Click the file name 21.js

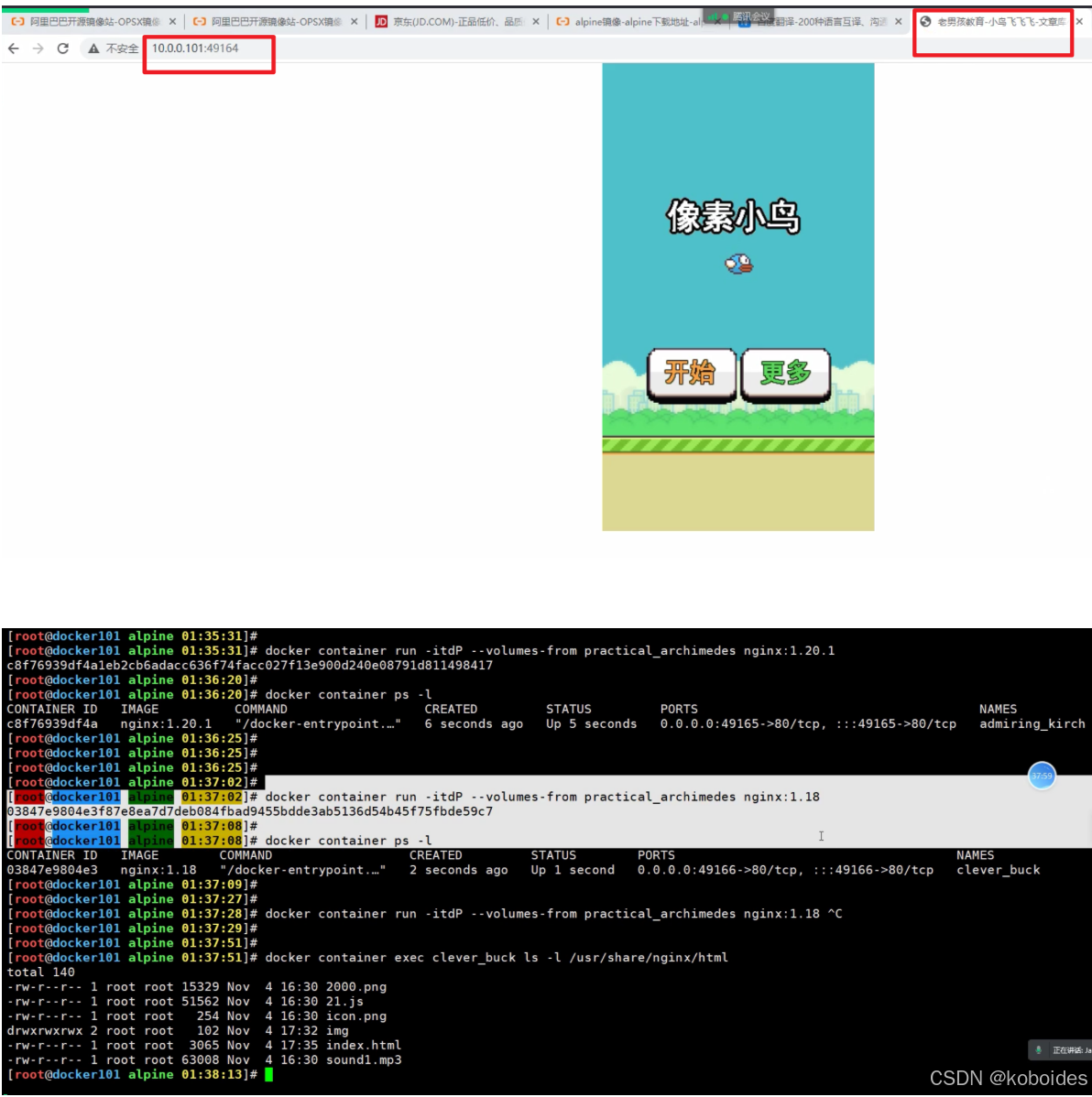(x=344, y=1002)
